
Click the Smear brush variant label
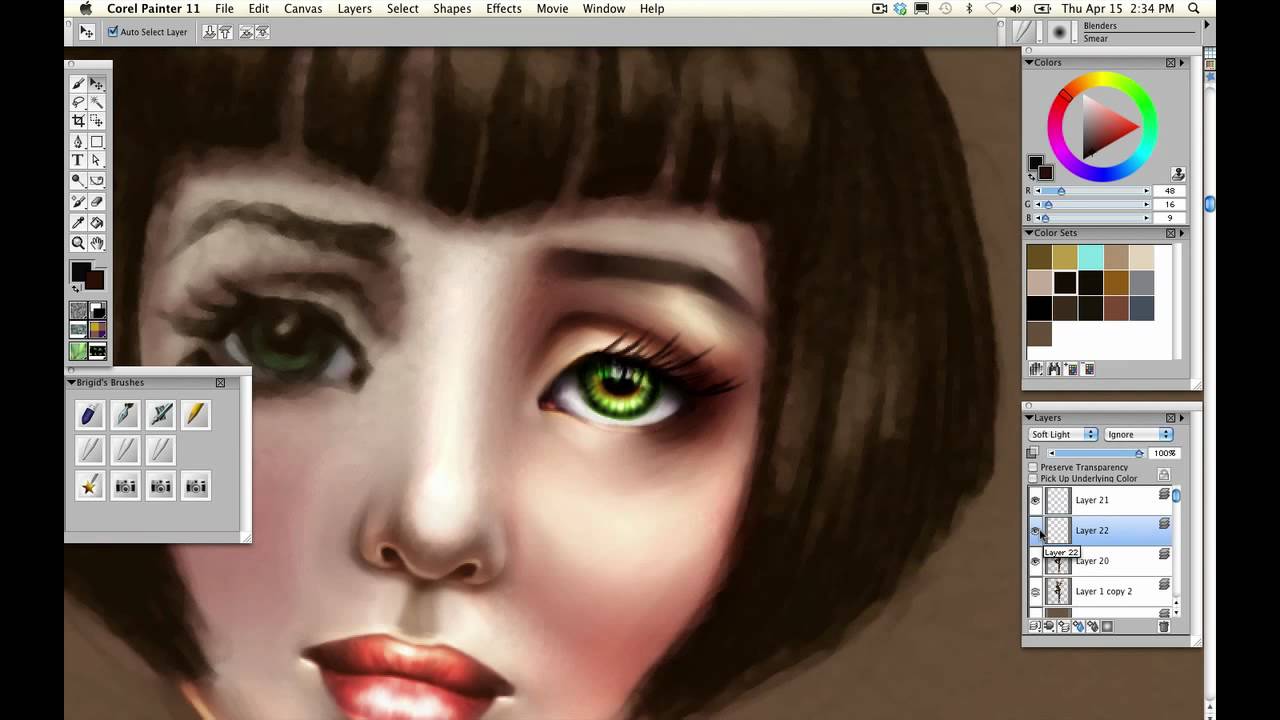[1095, 39]
